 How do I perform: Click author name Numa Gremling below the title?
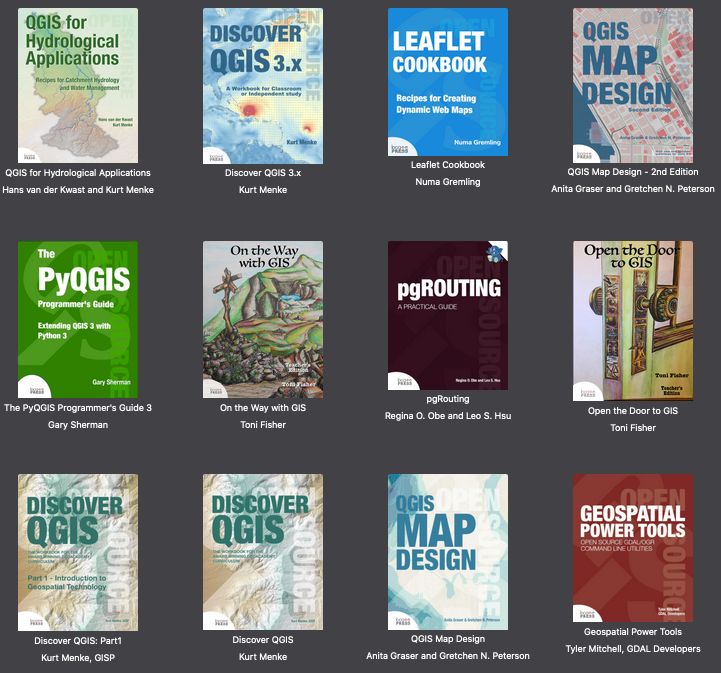(448, 182)
